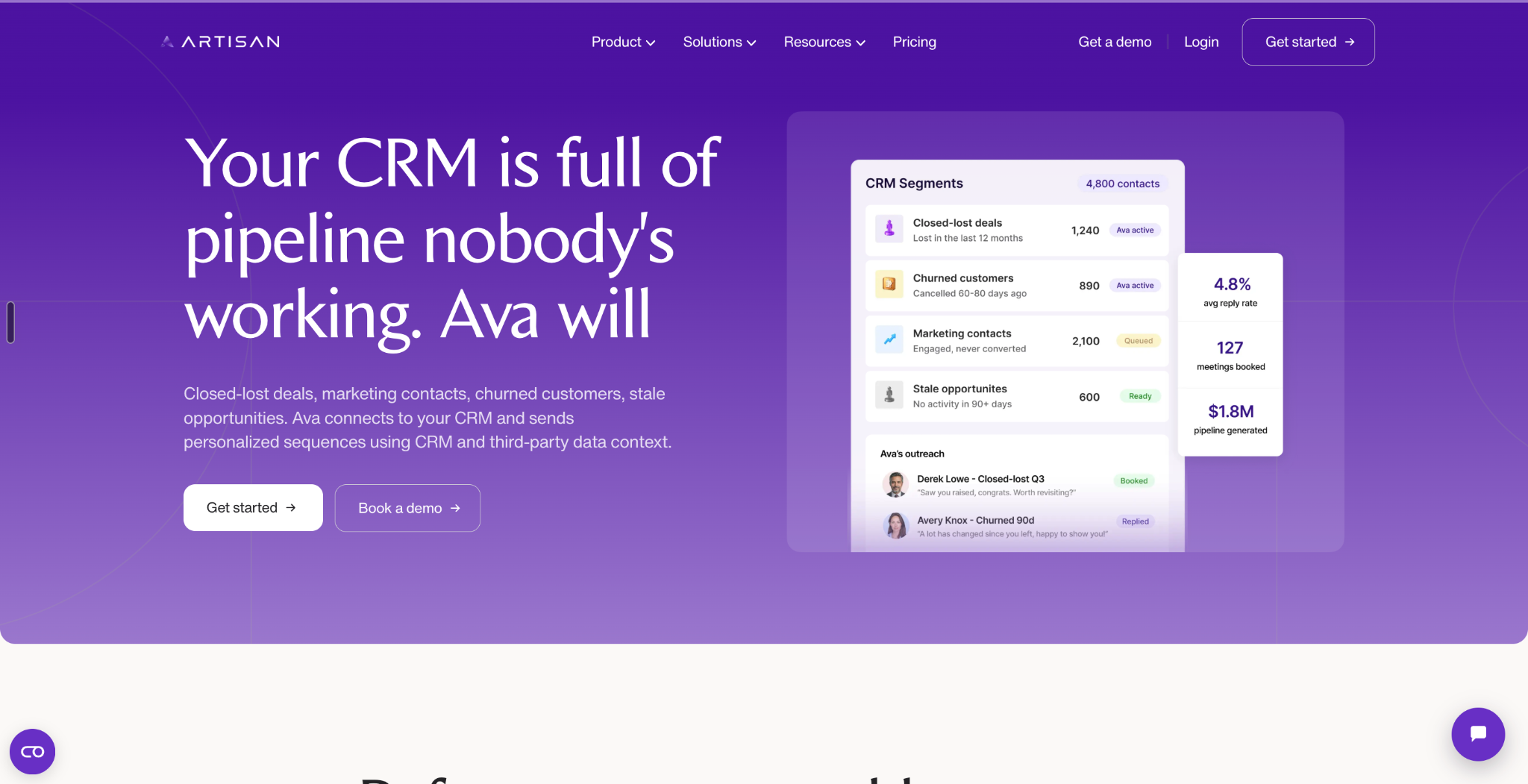Click the Marketing contacts chart icon
The width and height of the screenshot is (1528, 784).
tap(889, 339)
